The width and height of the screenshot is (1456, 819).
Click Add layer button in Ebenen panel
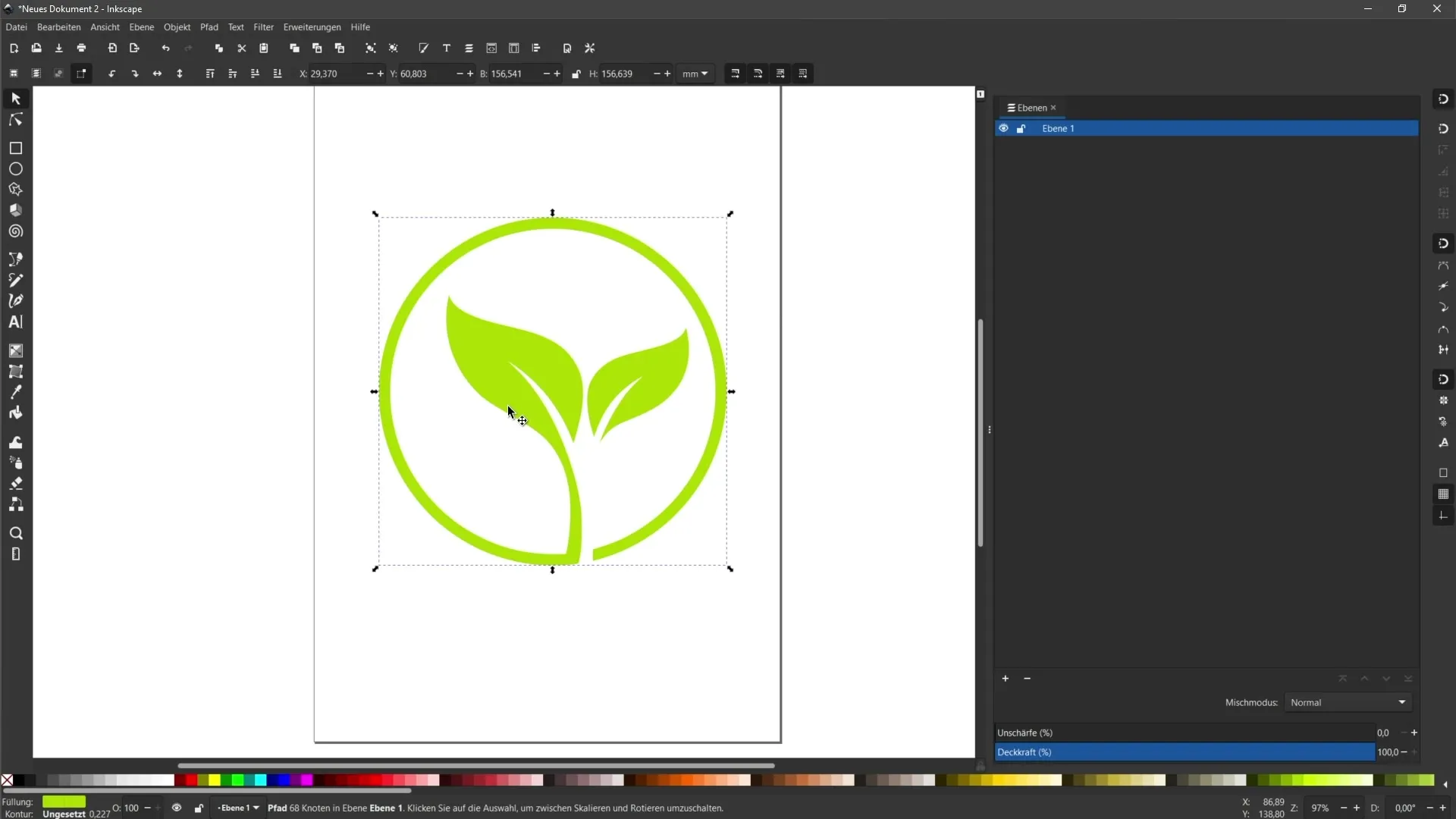(1005, 678)
